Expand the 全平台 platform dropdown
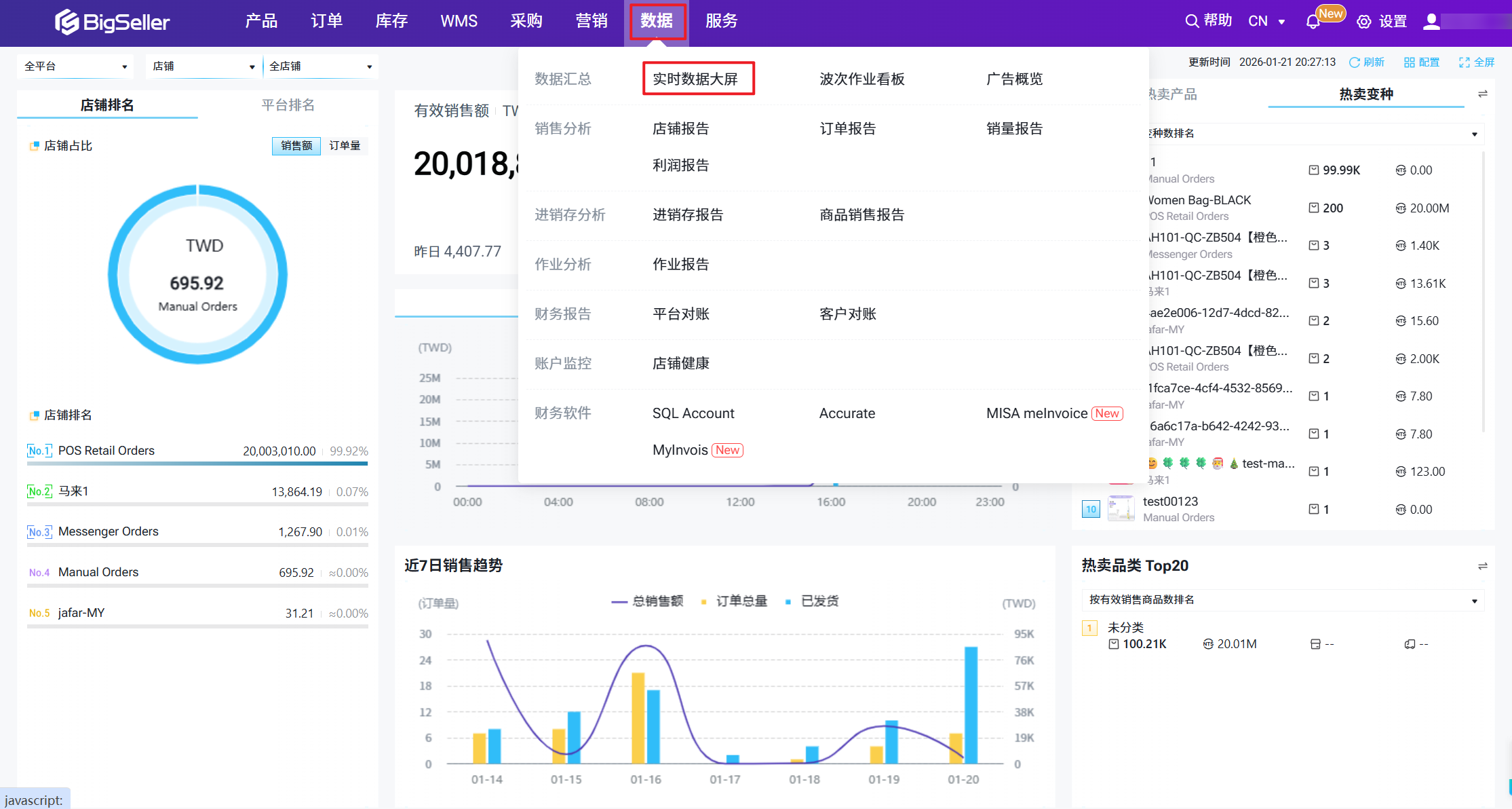This screenshot has height=809, width=1512. [75, 67]
